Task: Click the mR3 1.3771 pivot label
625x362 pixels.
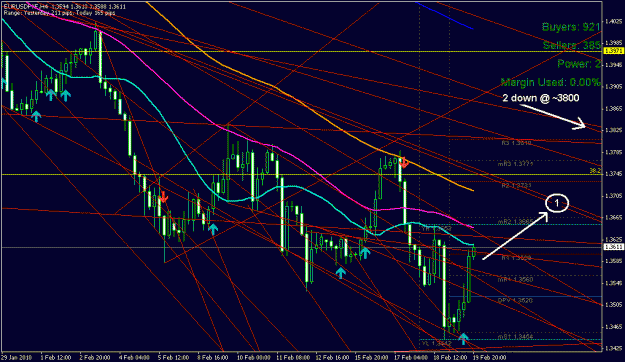Action: pos(515,164)
